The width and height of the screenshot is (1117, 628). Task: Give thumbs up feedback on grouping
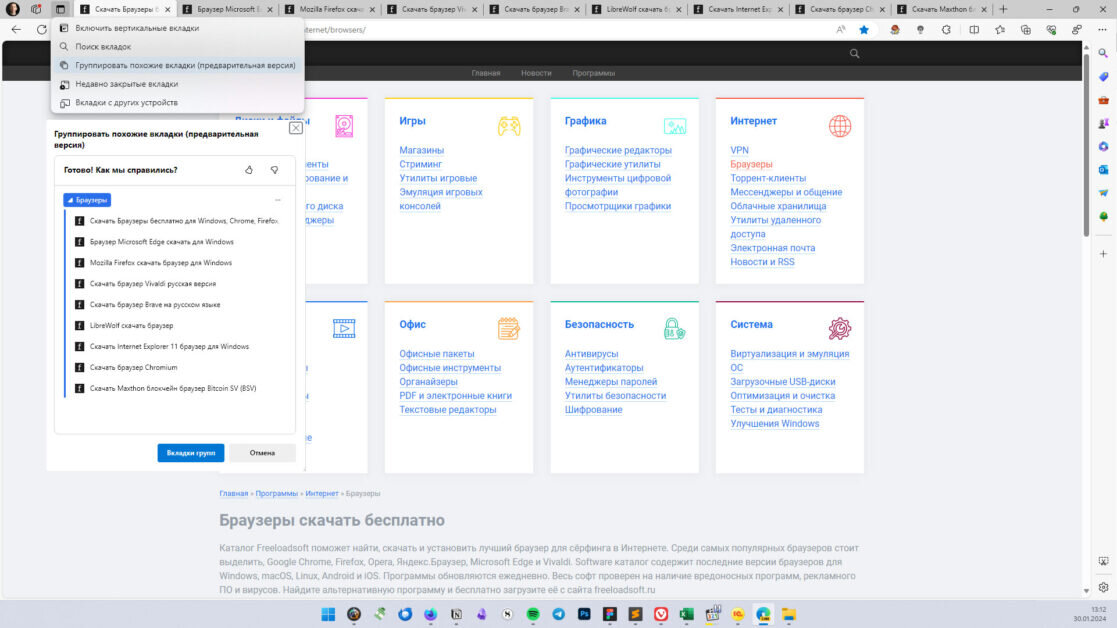point(249,170)
